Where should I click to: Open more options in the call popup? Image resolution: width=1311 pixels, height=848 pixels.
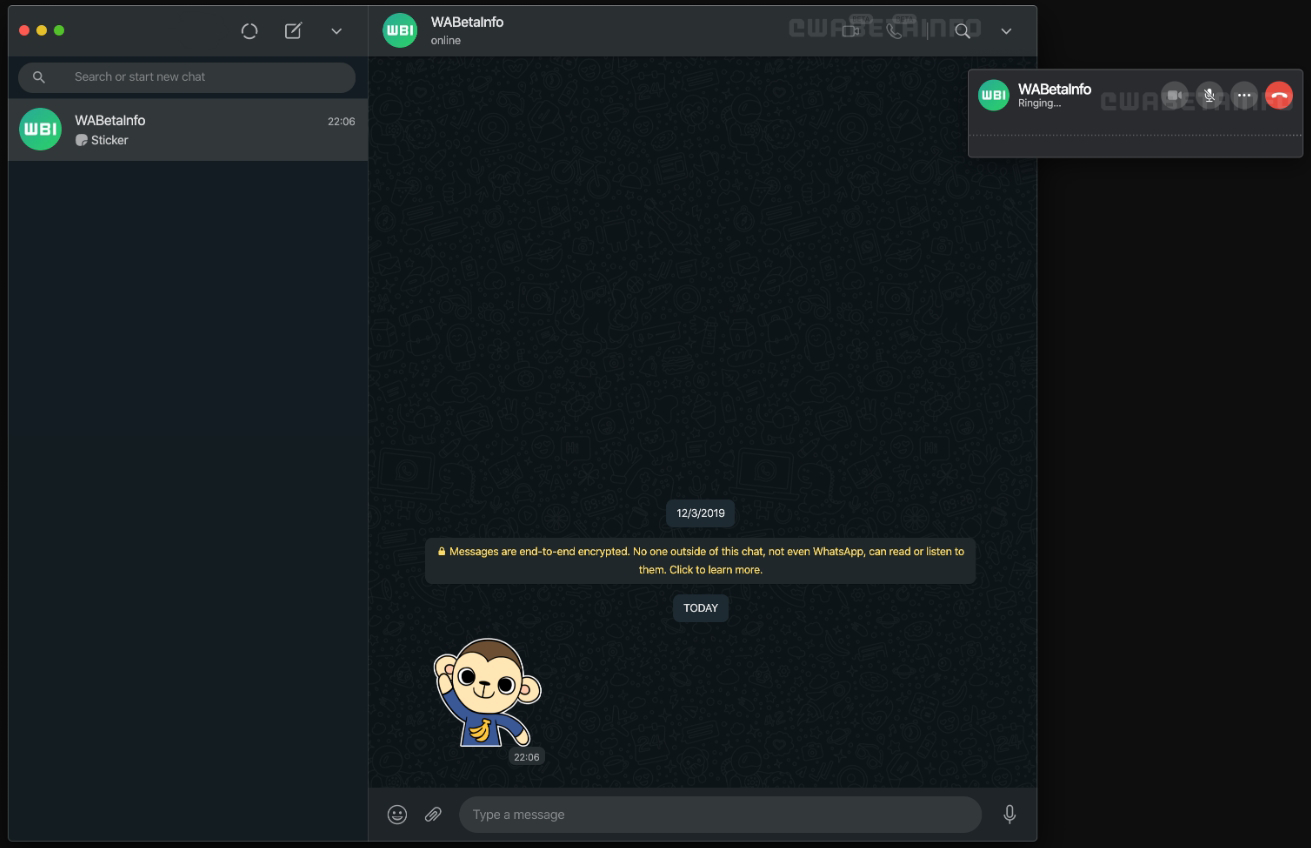click(x=1244, y=96)
